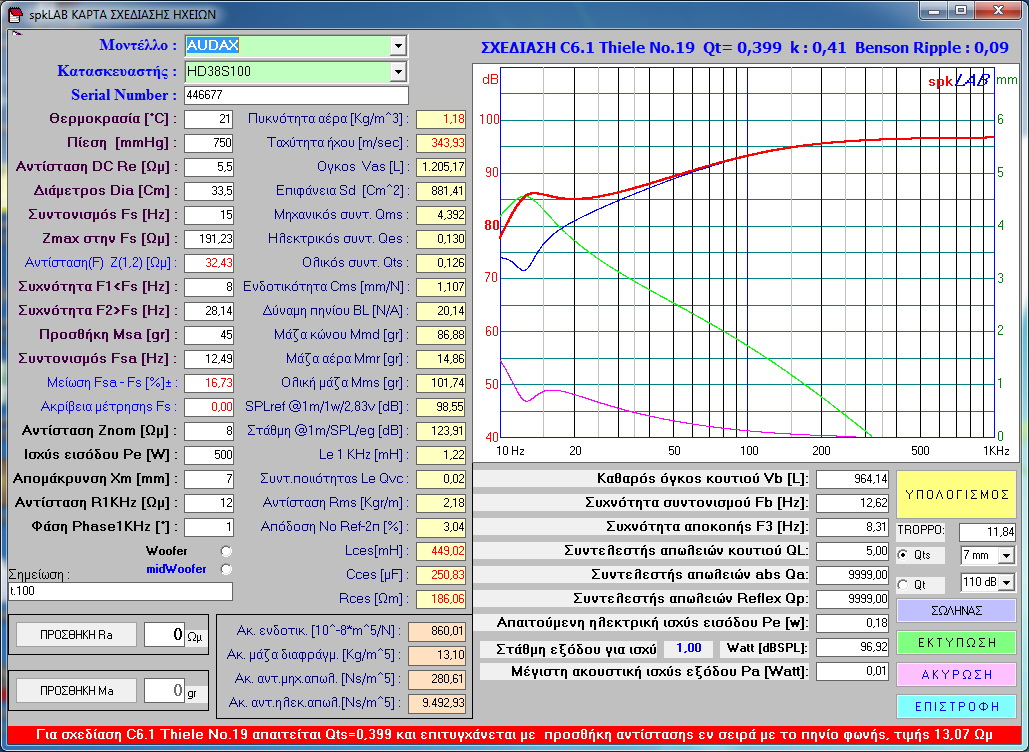The width and height of the screenshot is (1029, 752).
Task: Click the Πίεση mmHg field with 750
Action: click(209, 143)
